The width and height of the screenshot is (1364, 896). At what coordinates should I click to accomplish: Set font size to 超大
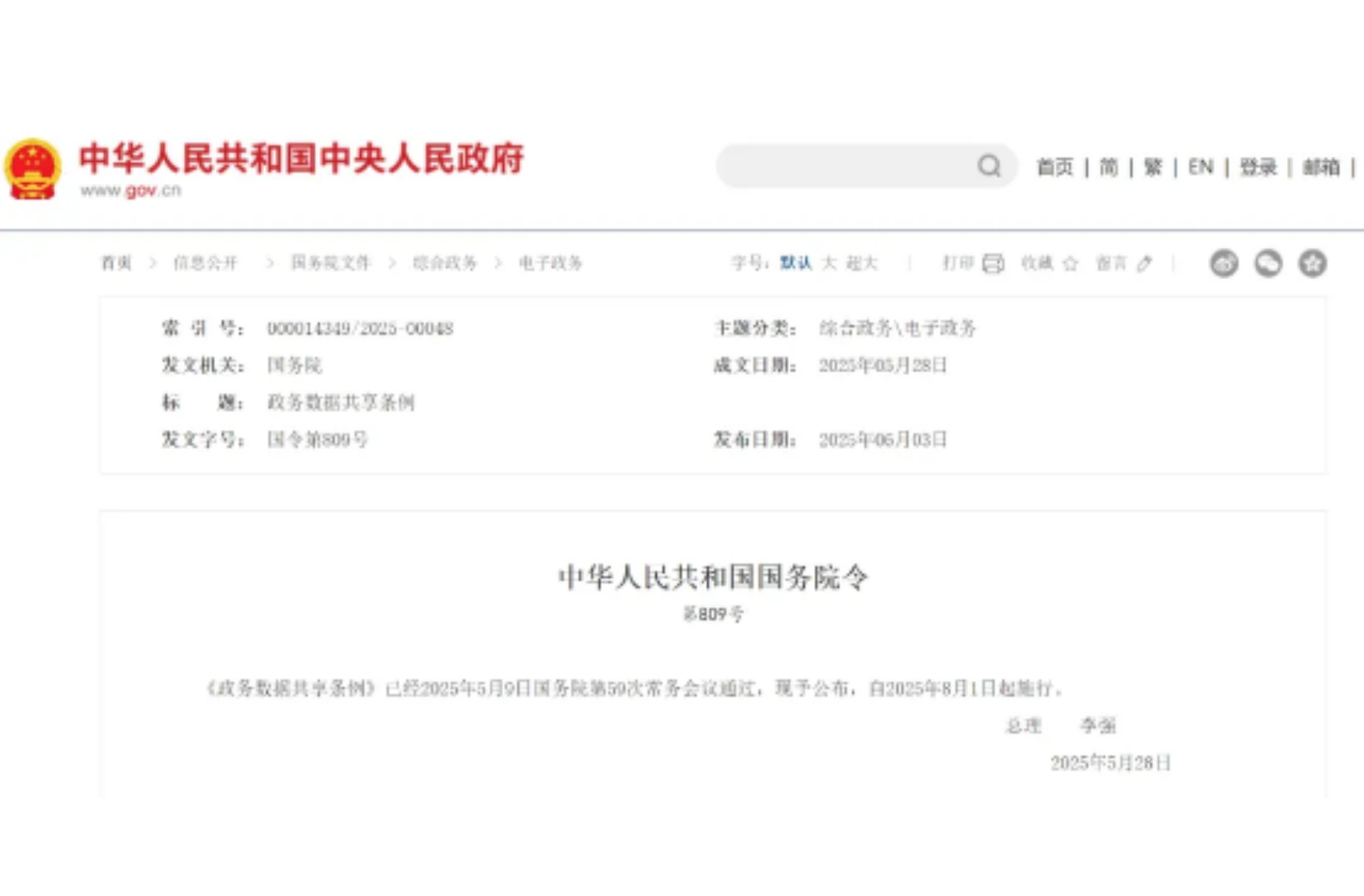[x=862, y=263]
